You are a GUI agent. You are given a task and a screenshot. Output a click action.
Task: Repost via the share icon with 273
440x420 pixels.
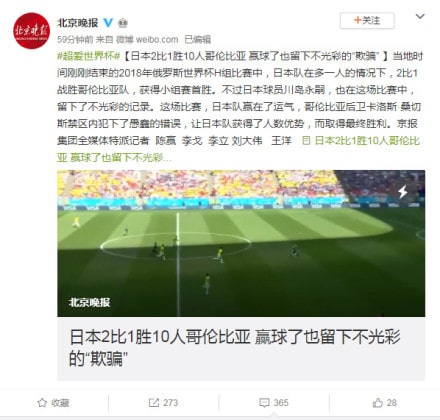point(163,403)
